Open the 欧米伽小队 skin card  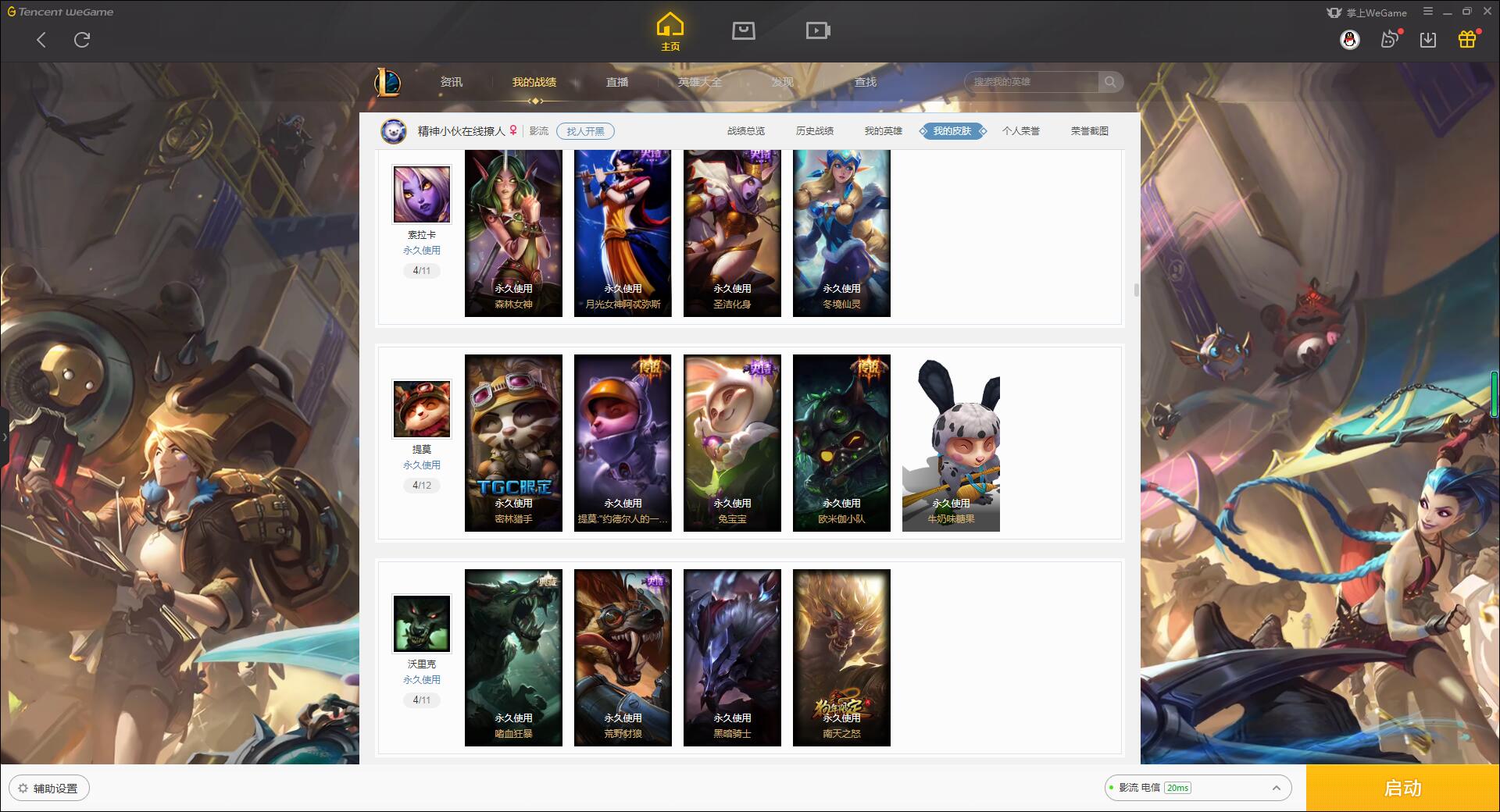click(841, 443)
